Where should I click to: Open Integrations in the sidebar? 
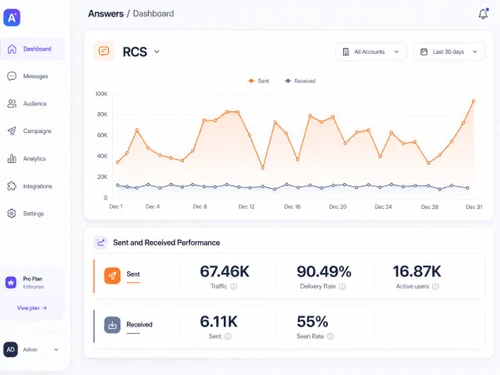click(x=33, y=186)
